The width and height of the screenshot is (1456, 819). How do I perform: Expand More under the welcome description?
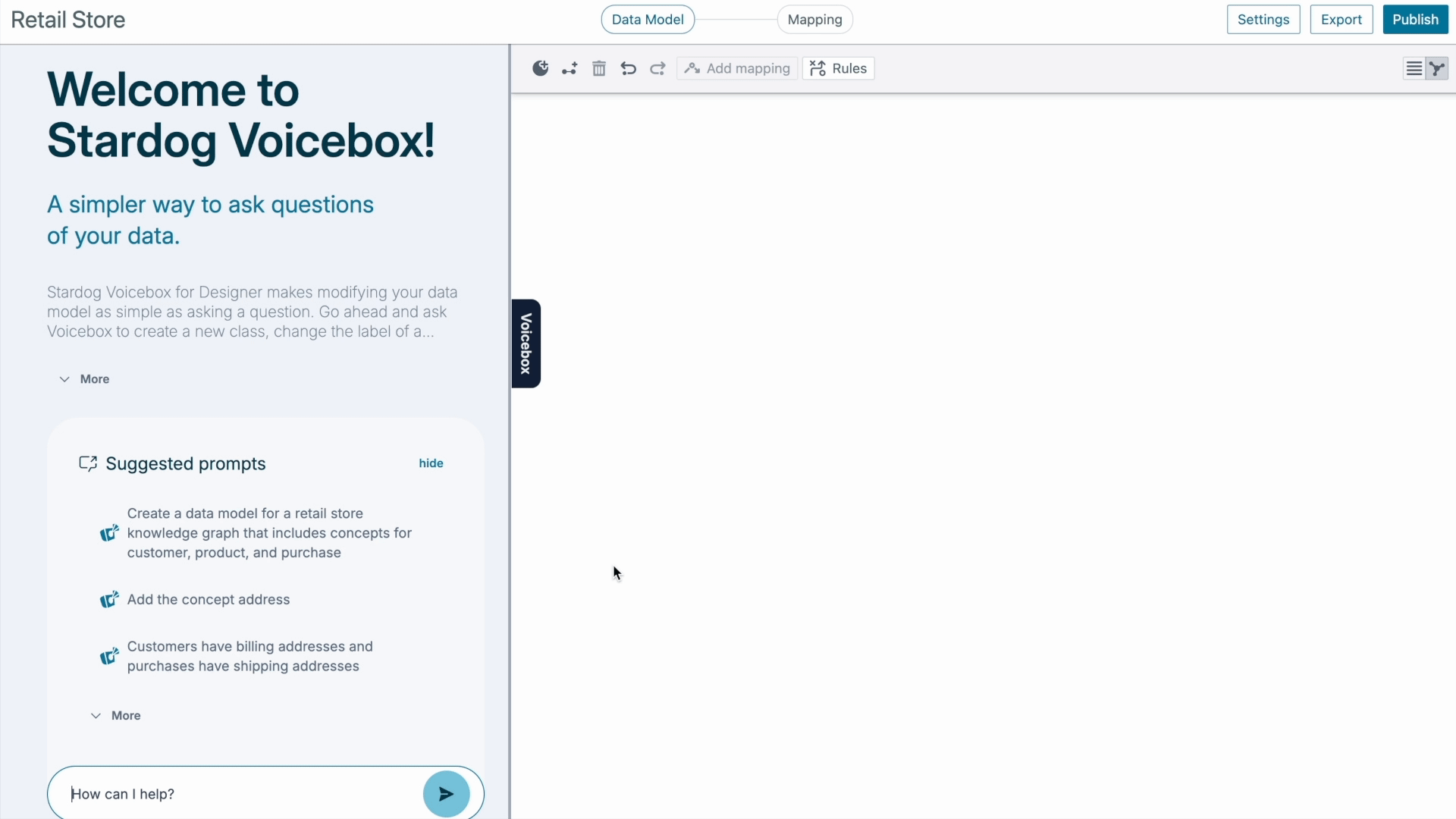click(x=84, y=379)
